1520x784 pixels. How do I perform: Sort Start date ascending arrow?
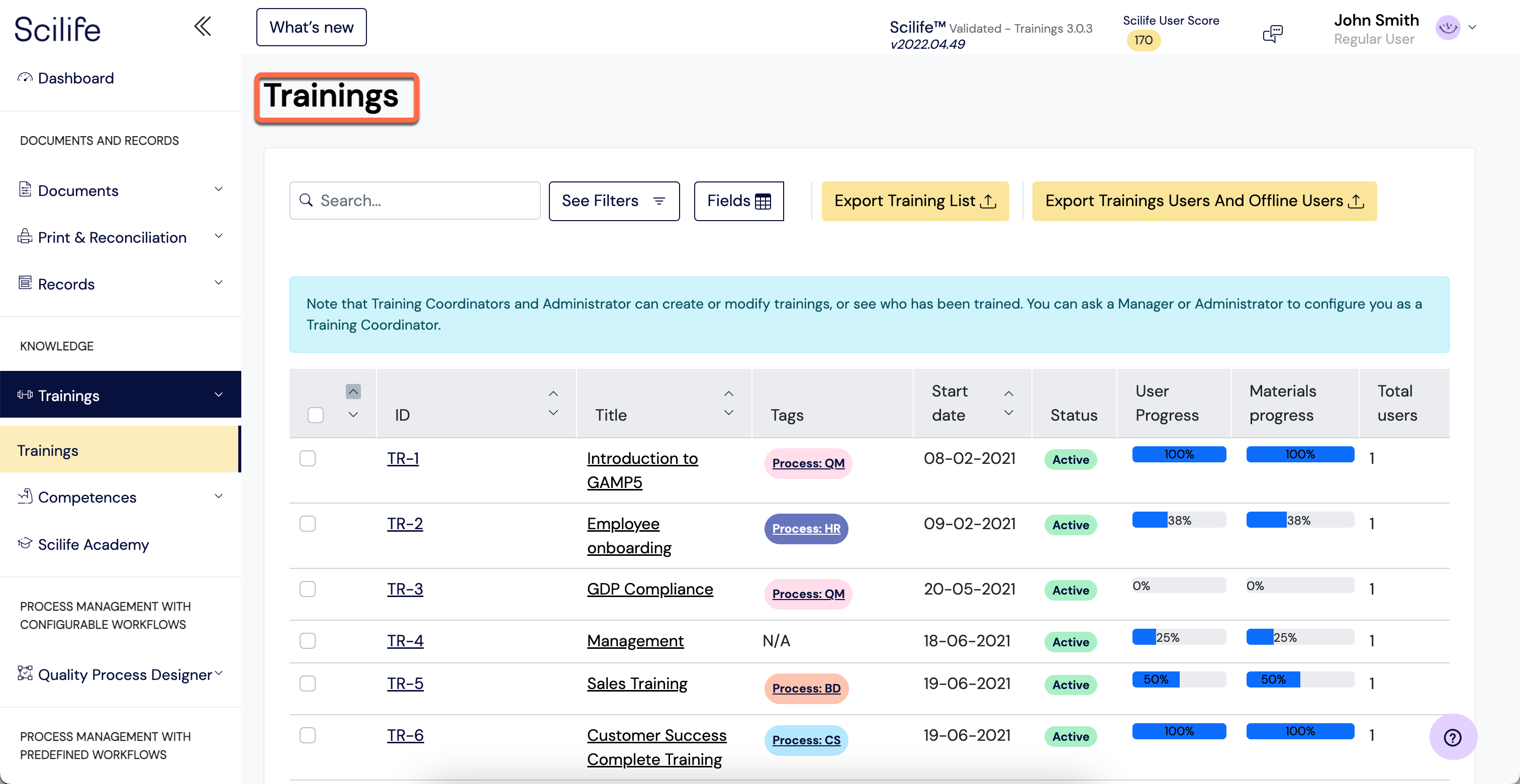click(1008, 394)
